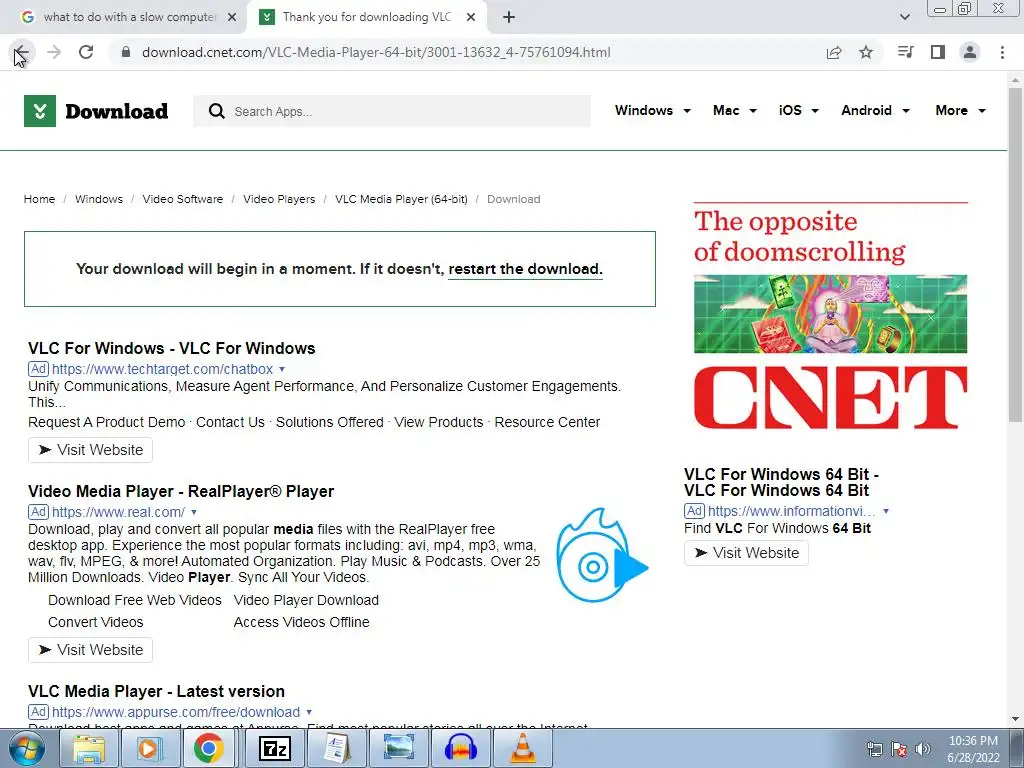
Task: Expand the iOS menu dropdown
Action: tap(798, 110)
